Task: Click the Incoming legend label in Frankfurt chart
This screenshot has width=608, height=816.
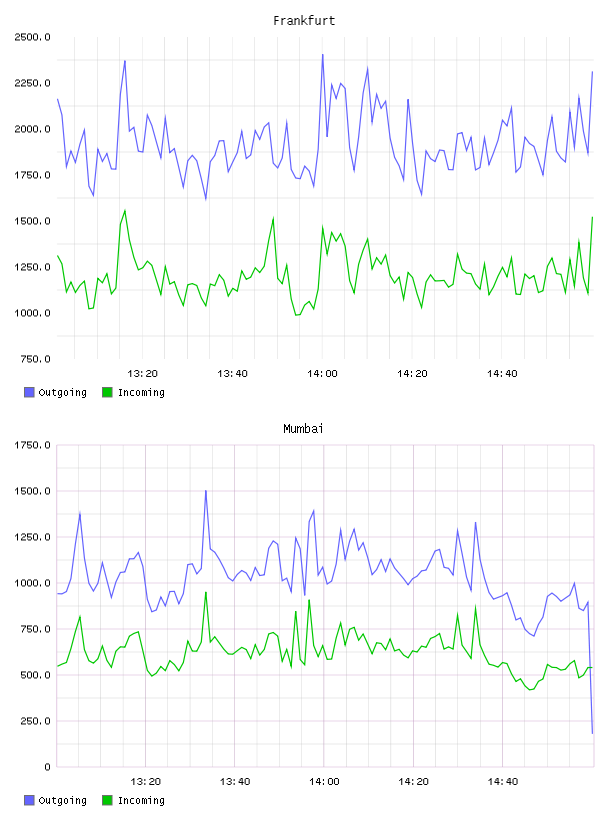Action: click(141, 393)
